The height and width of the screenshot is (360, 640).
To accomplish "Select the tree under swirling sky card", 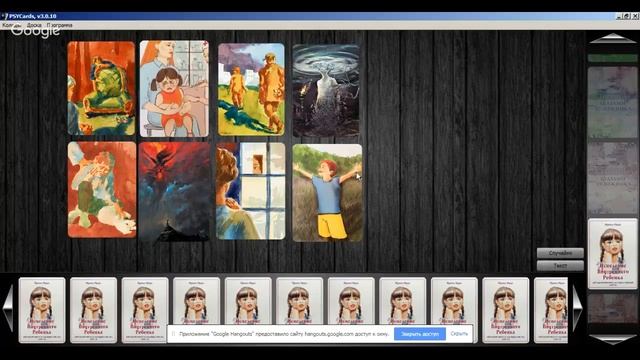I will click(x=326, y=91).
